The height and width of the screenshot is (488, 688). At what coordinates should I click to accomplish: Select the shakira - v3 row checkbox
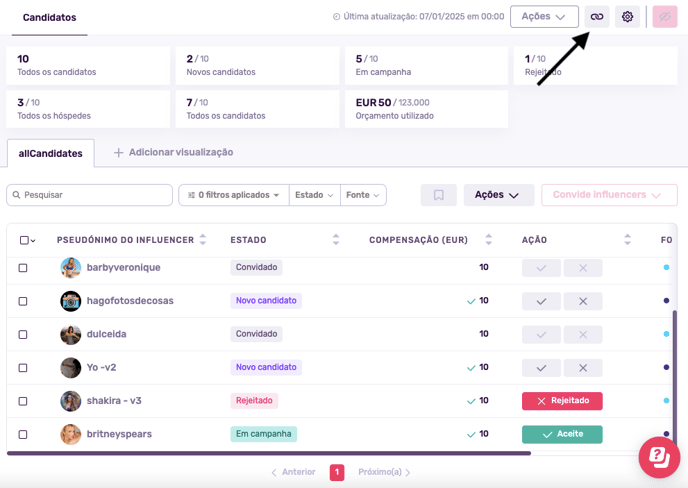pos(23,402)
